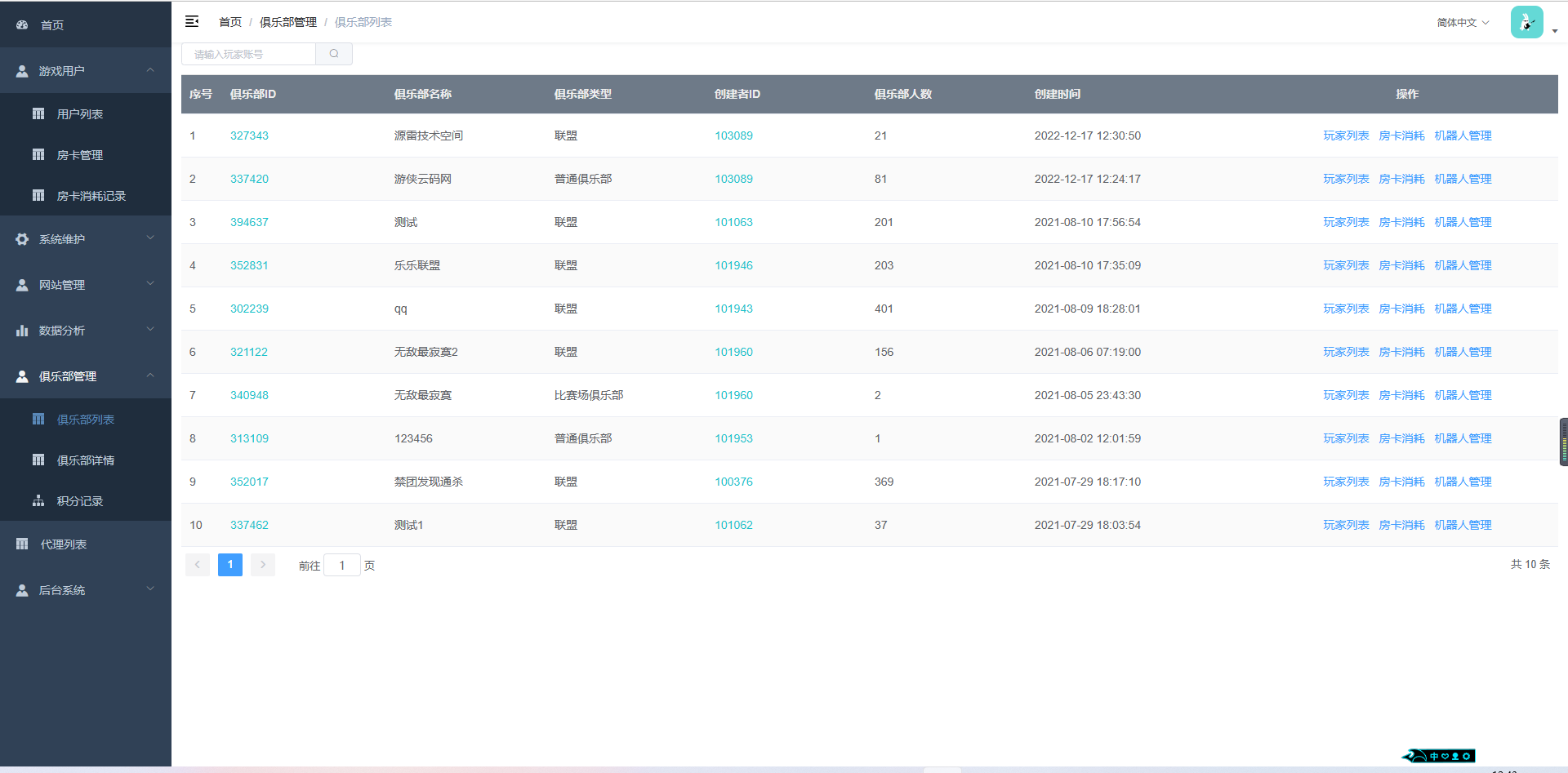This screenshot has width=1568, height=773.
Task: Click the 共 10 条 total label
Action: pyautogui.click(x=1530, y=564)
